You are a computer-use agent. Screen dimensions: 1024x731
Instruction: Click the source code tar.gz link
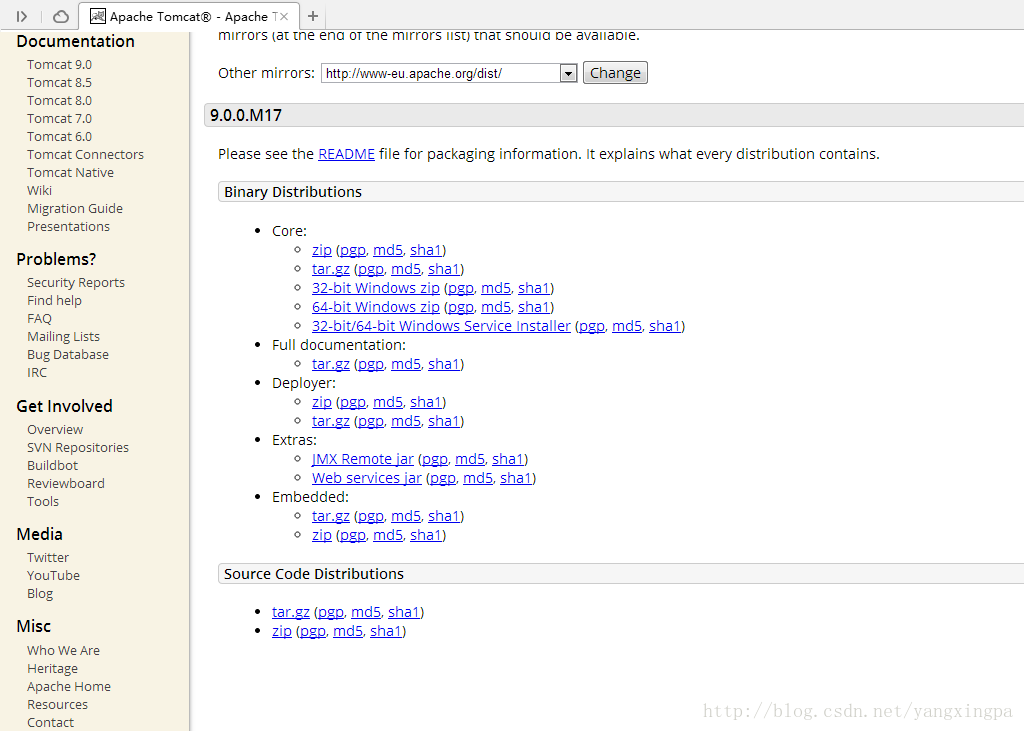pos(290,611)
